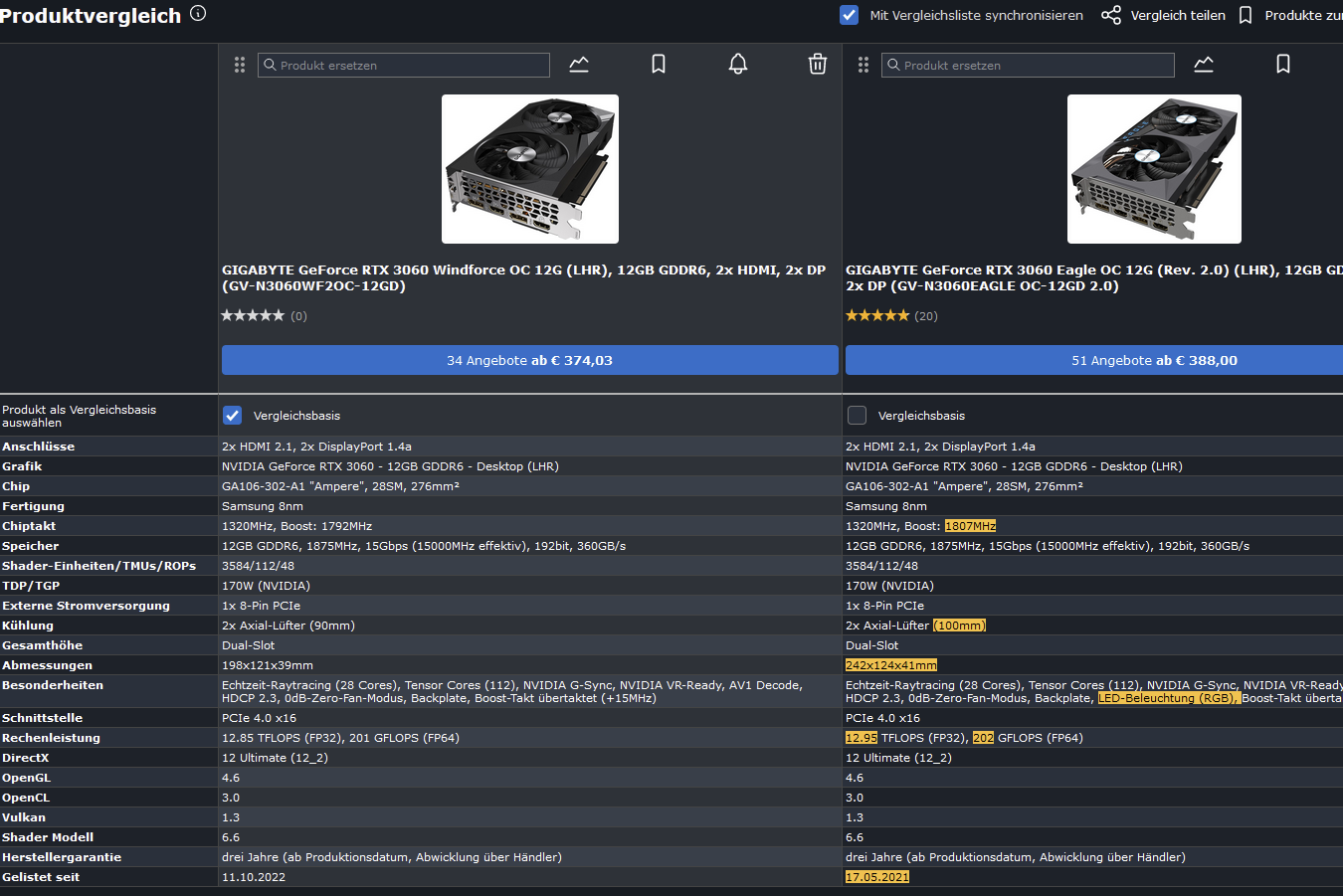The width and height of the screenshot is (1343, 896).
Task: Select the Rechenleistung row label
Action: pyautogui.click(x=51, y=738)
